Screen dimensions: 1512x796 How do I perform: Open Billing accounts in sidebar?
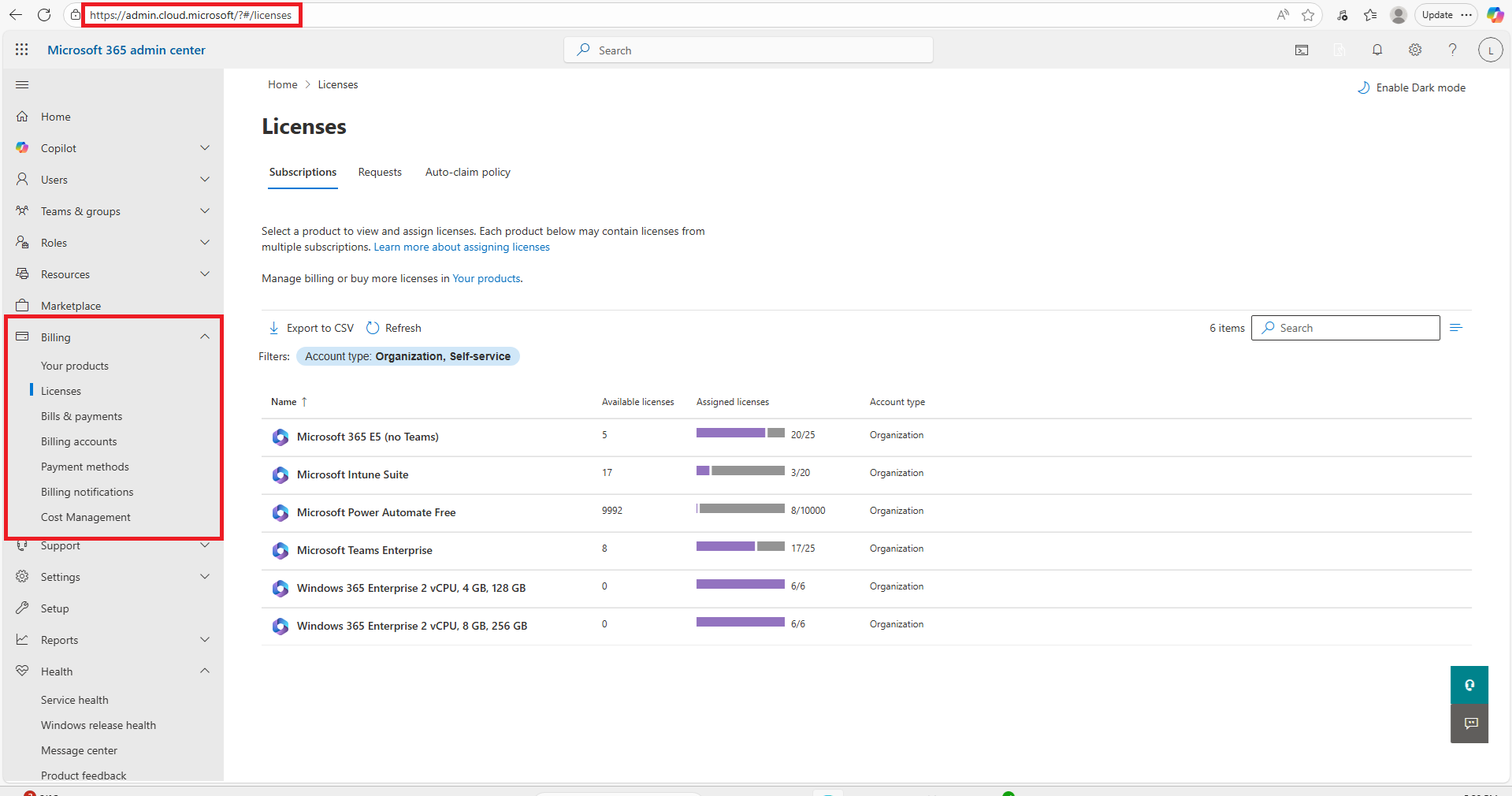79,441
